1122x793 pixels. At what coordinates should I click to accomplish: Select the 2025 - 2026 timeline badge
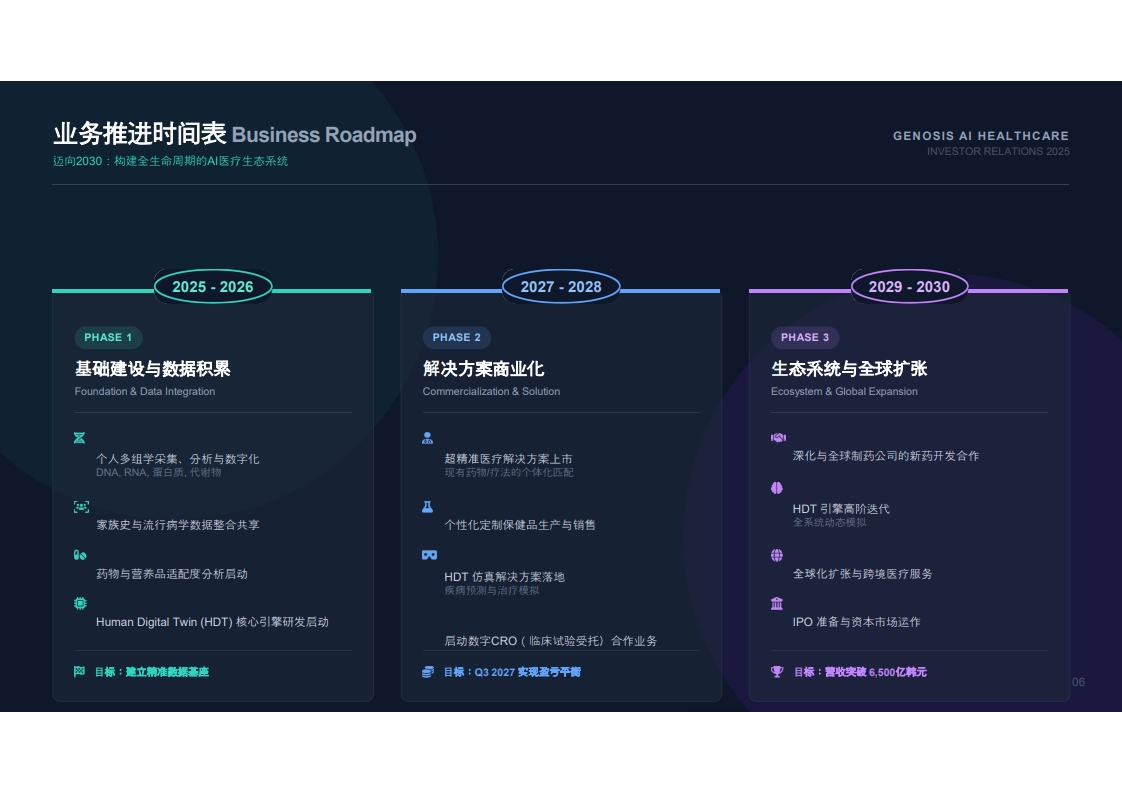(213, 287)
